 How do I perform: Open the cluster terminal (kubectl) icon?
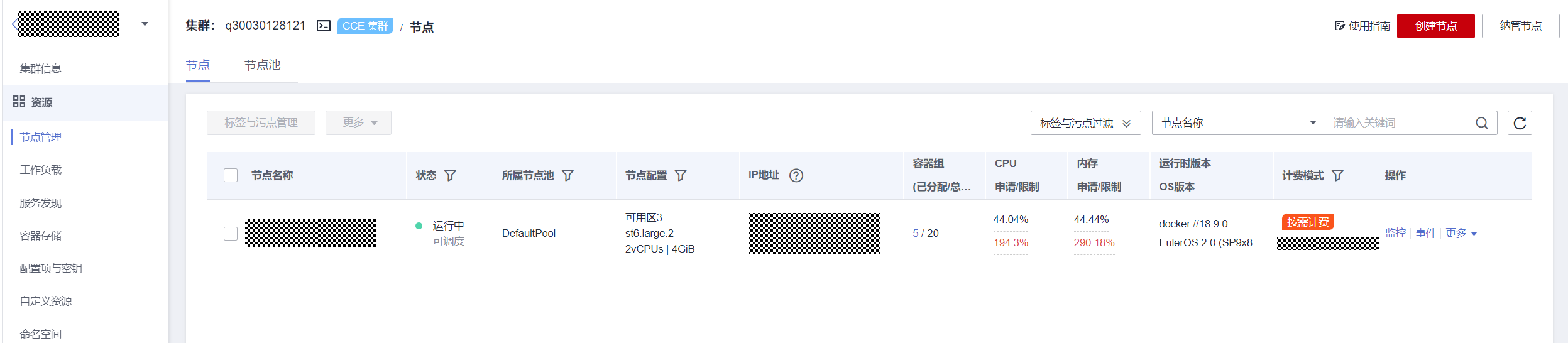[323, 26]
